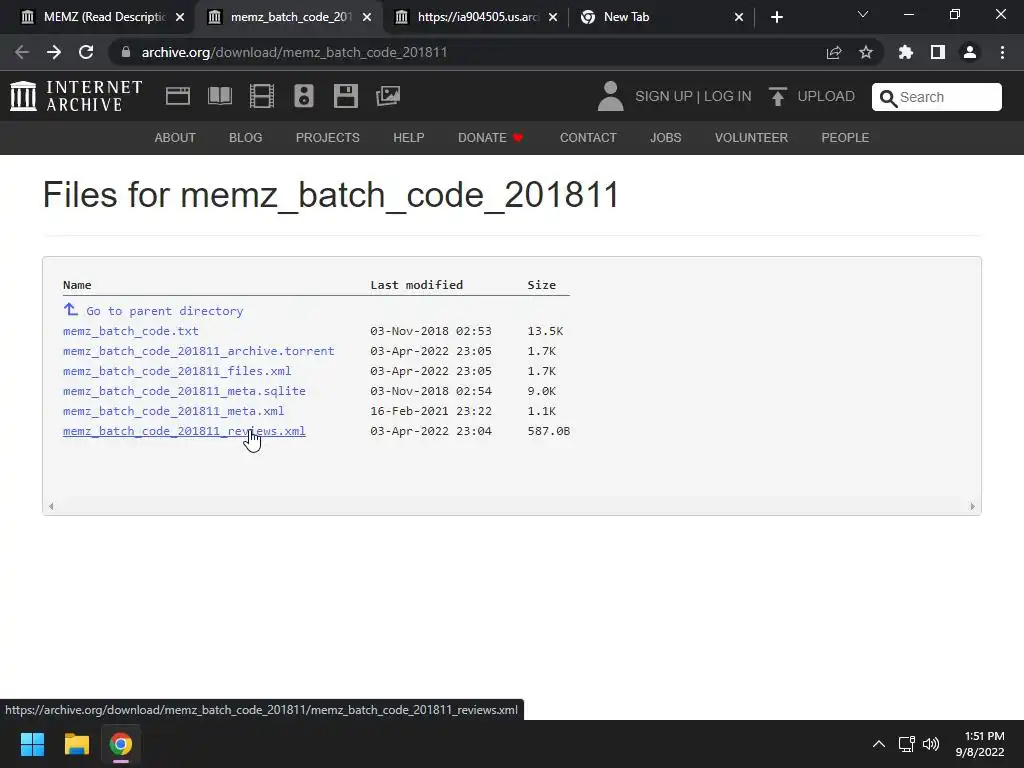Open the tab search dropdown arrow
This screenshot has height=768, width=1024.
(x=863, y=14)
